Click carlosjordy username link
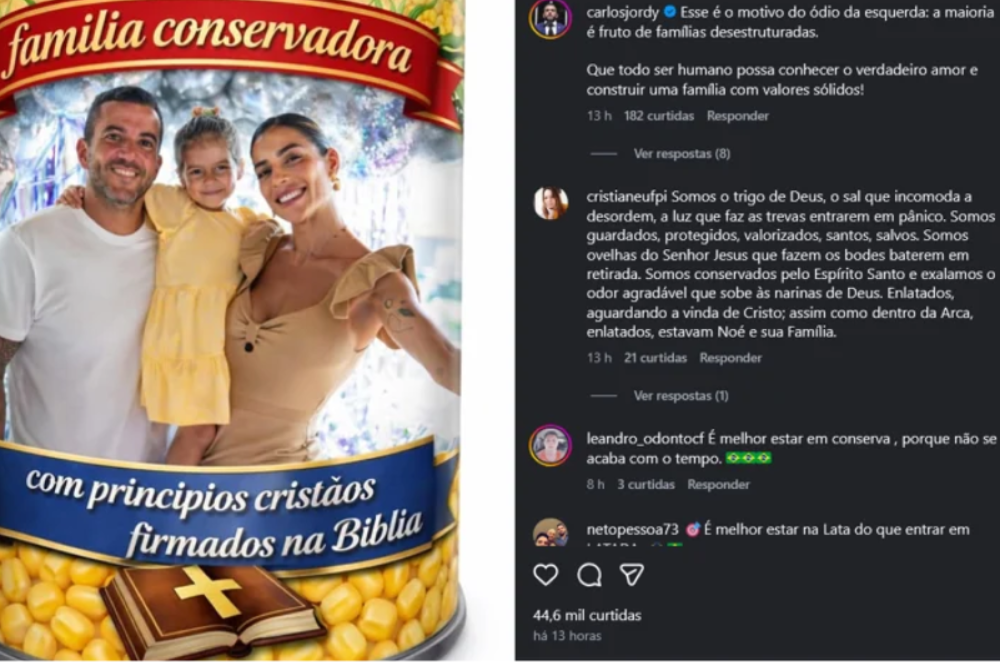1000x667 pixels. pyautogui.click(x=623, y=12)
